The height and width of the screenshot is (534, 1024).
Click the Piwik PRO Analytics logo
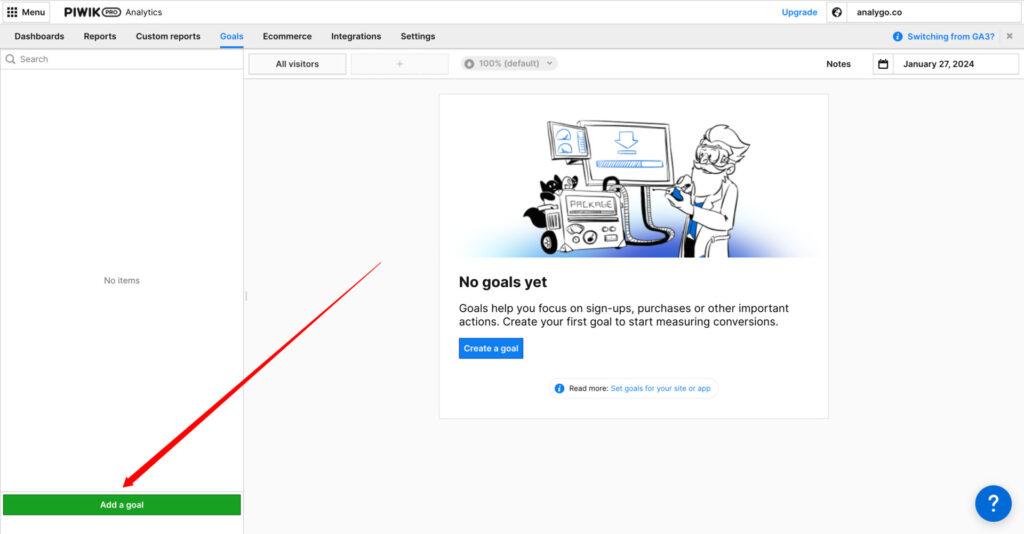pyautogui.click(x=112, y=12)
